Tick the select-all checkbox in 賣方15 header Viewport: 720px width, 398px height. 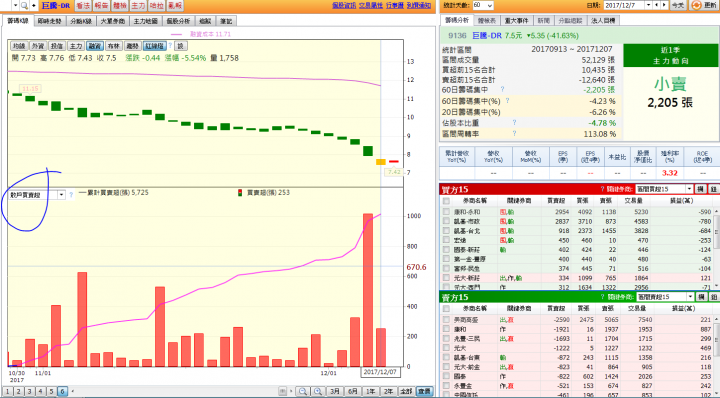[x=446, y=308]
